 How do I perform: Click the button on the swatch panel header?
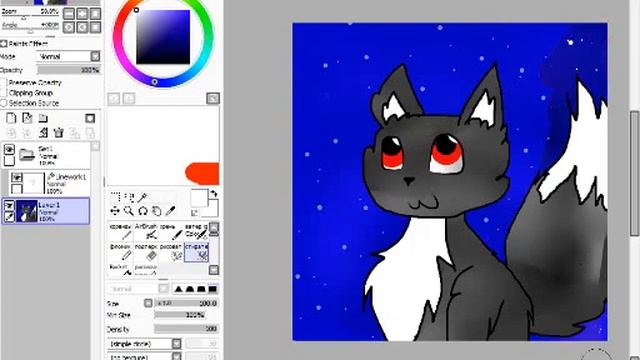pyautogui.click(x=213, y=98)
